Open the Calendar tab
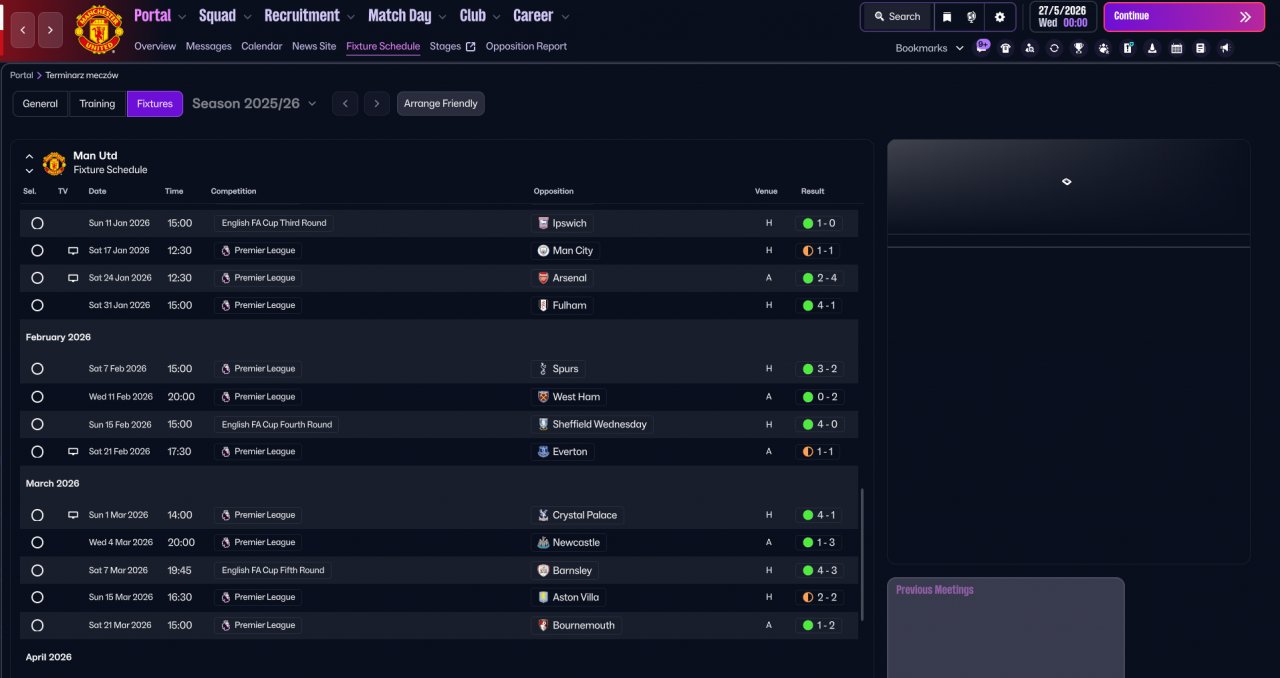Image resolution: width=1280 pixels, height=678 pixels. pyautogui.click(x=261, y=46)
